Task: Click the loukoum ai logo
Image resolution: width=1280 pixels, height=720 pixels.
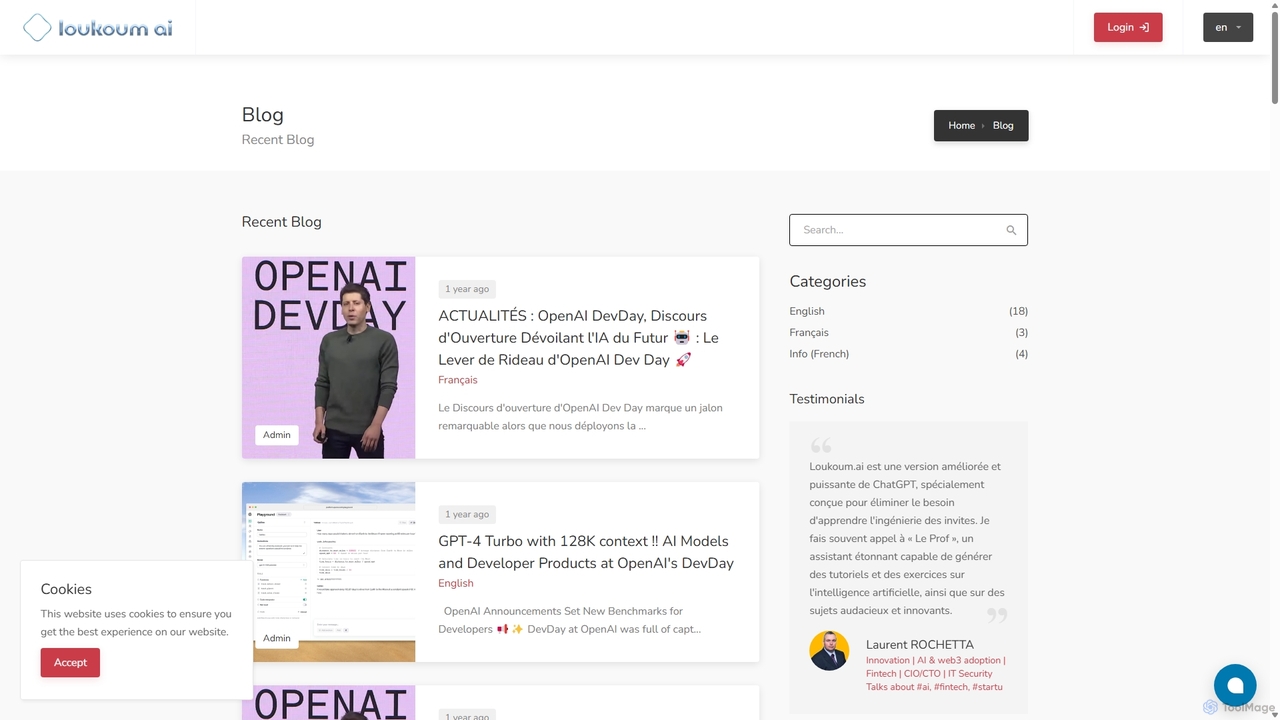Action: (x=98, y=27)
